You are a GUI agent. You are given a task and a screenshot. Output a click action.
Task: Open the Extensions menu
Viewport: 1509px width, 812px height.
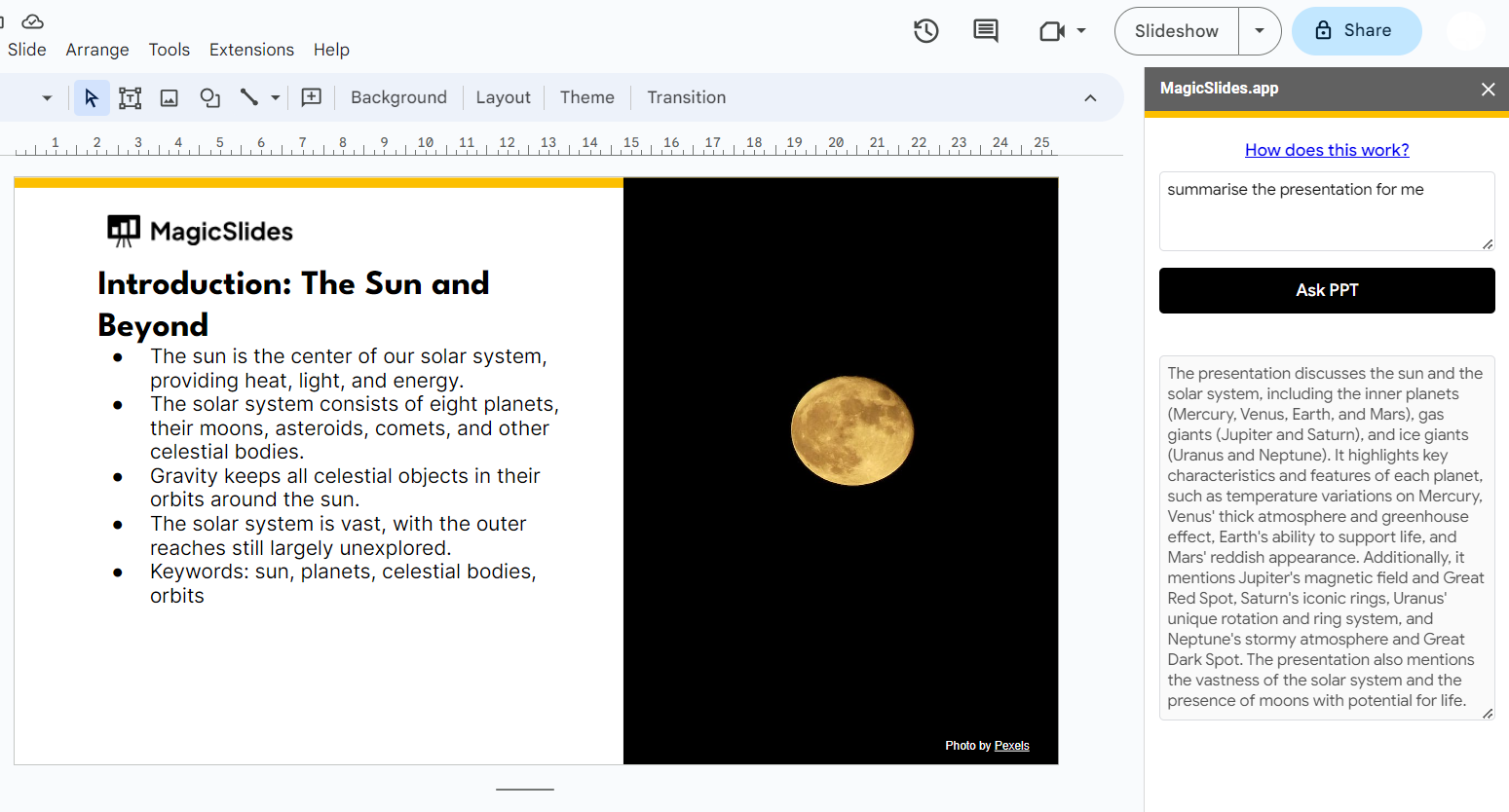click(251, 50)
